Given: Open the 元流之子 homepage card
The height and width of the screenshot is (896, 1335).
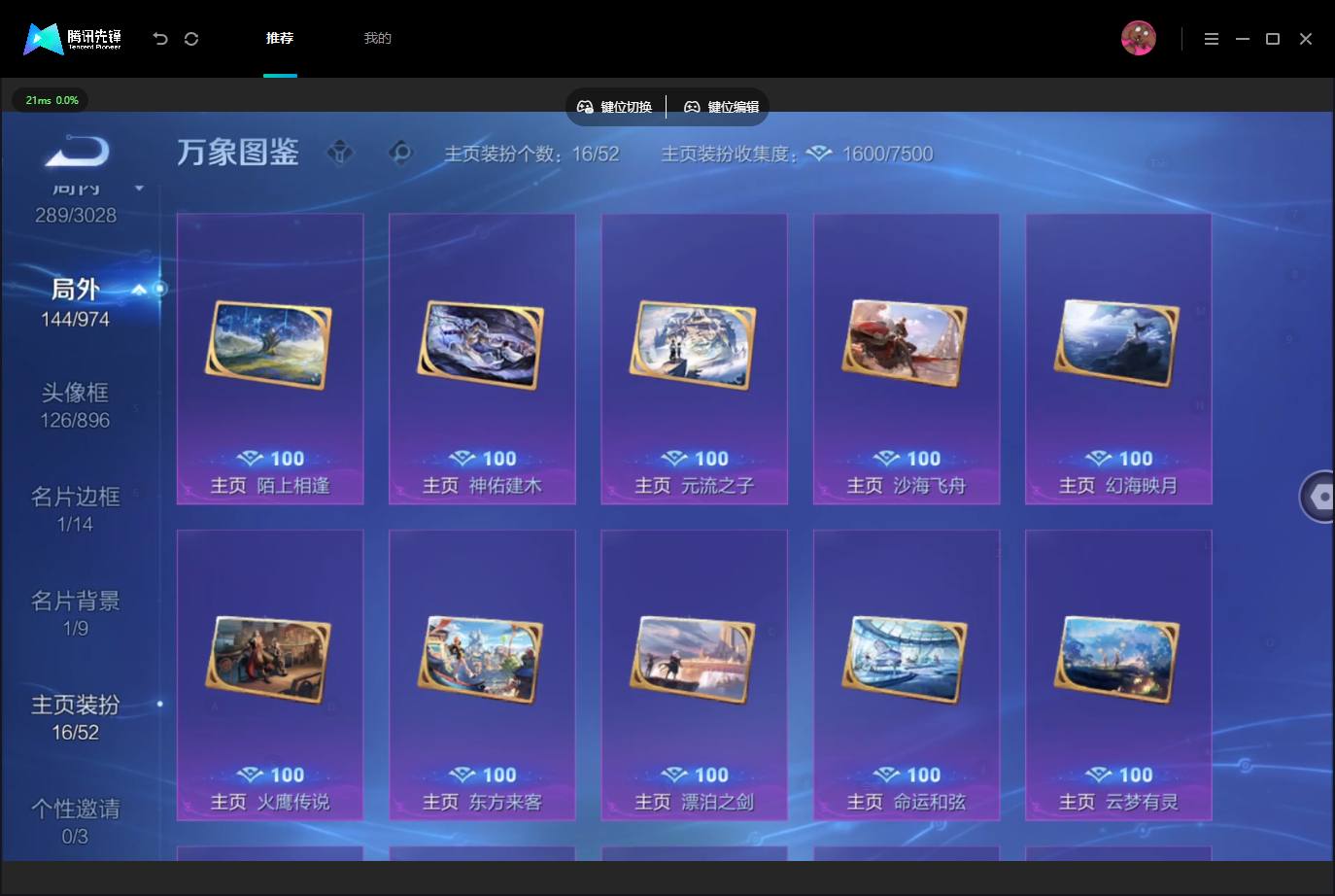Looking at the screenshot, I should 694,359.
